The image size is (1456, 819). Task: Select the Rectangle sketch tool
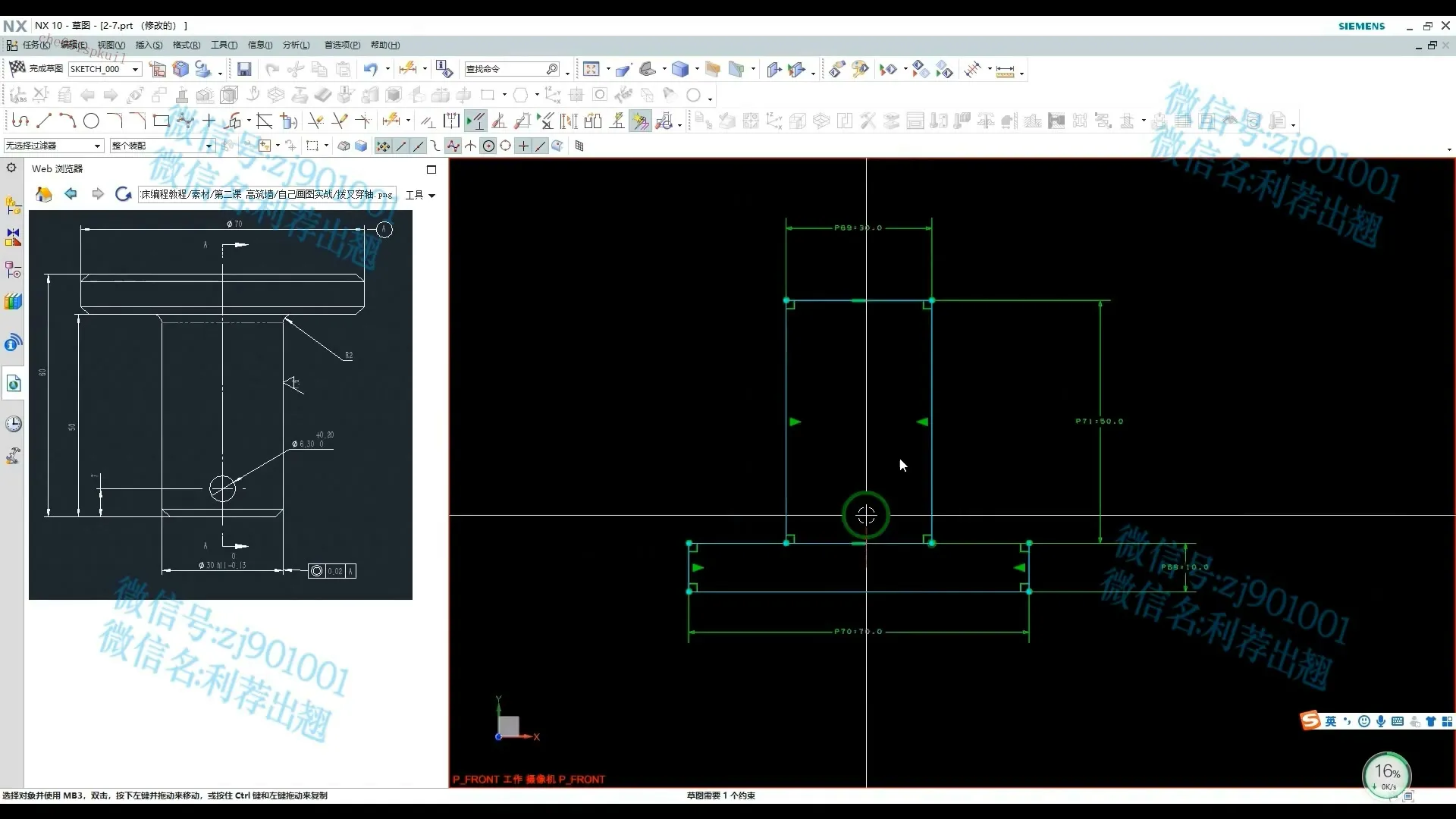(x=161, y=121)
